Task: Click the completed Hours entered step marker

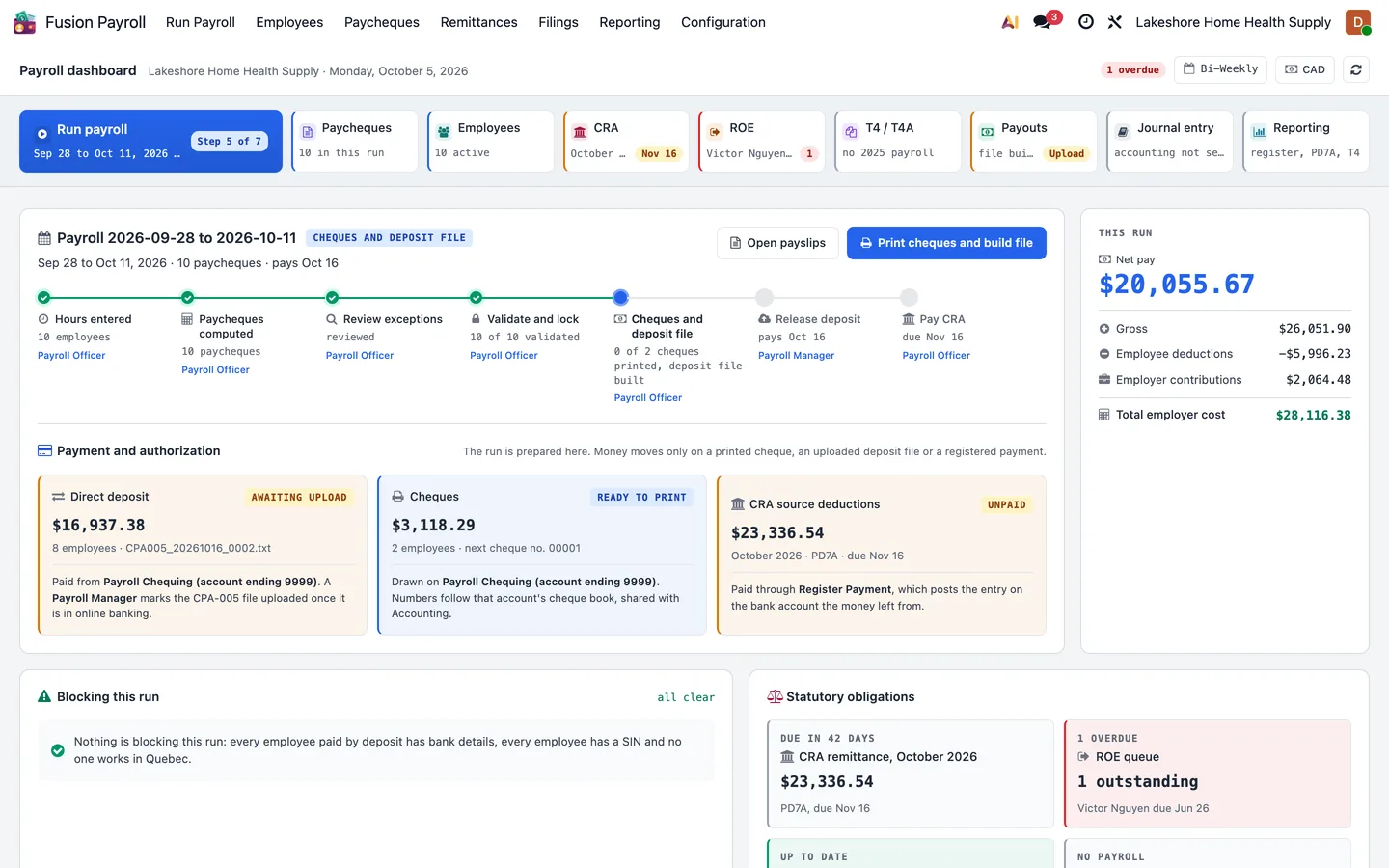Action: pyautogui.click(x=43, y=297)
